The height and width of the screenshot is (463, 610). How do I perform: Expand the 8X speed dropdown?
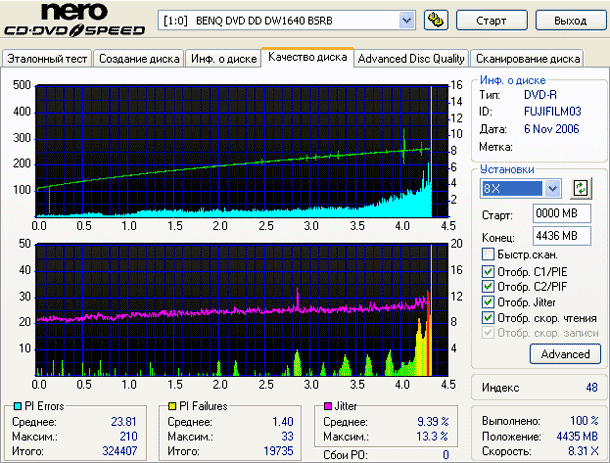553,188
